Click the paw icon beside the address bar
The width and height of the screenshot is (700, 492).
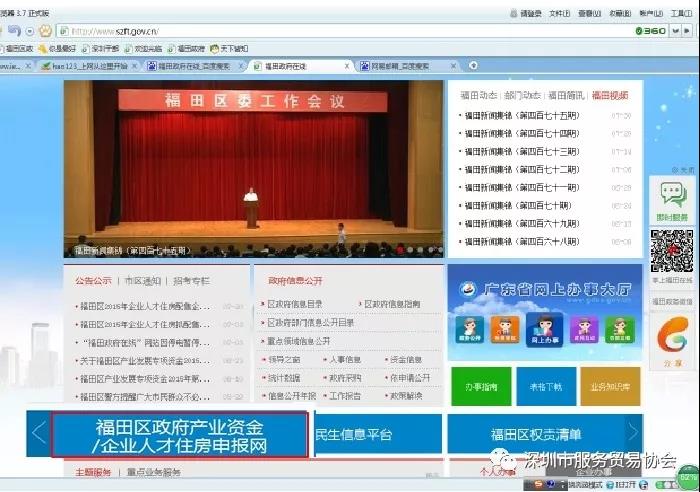[46, 31]
